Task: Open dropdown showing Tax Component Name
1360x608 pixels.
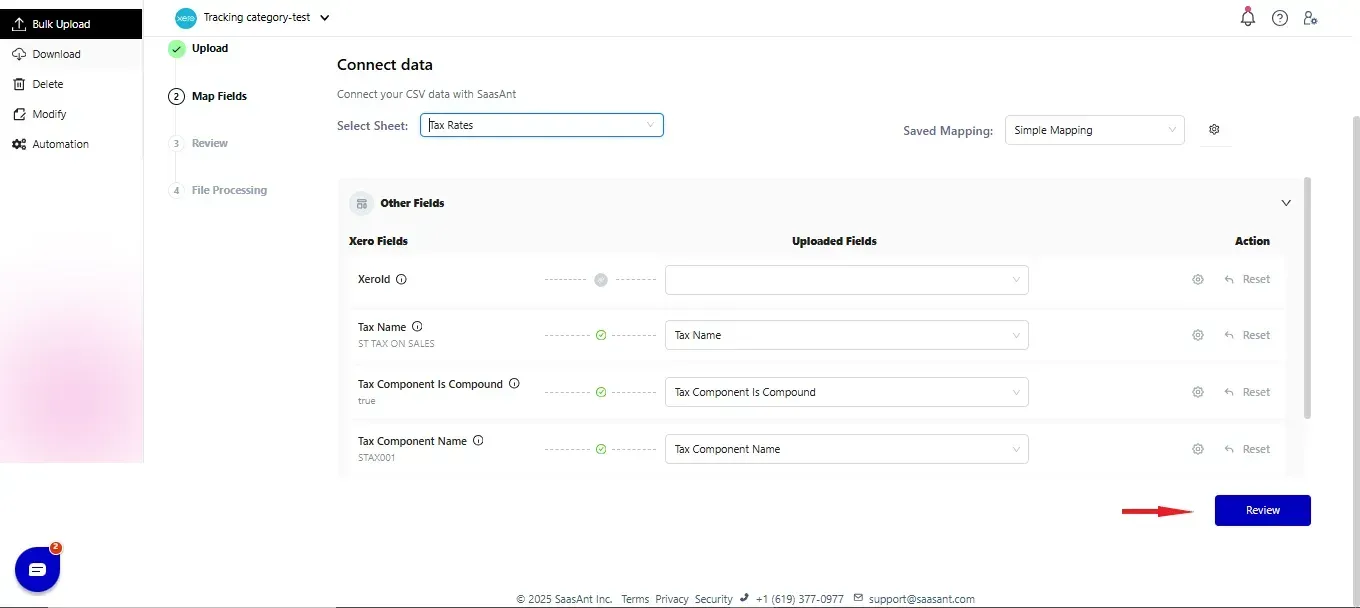Action: coord(846,450)
